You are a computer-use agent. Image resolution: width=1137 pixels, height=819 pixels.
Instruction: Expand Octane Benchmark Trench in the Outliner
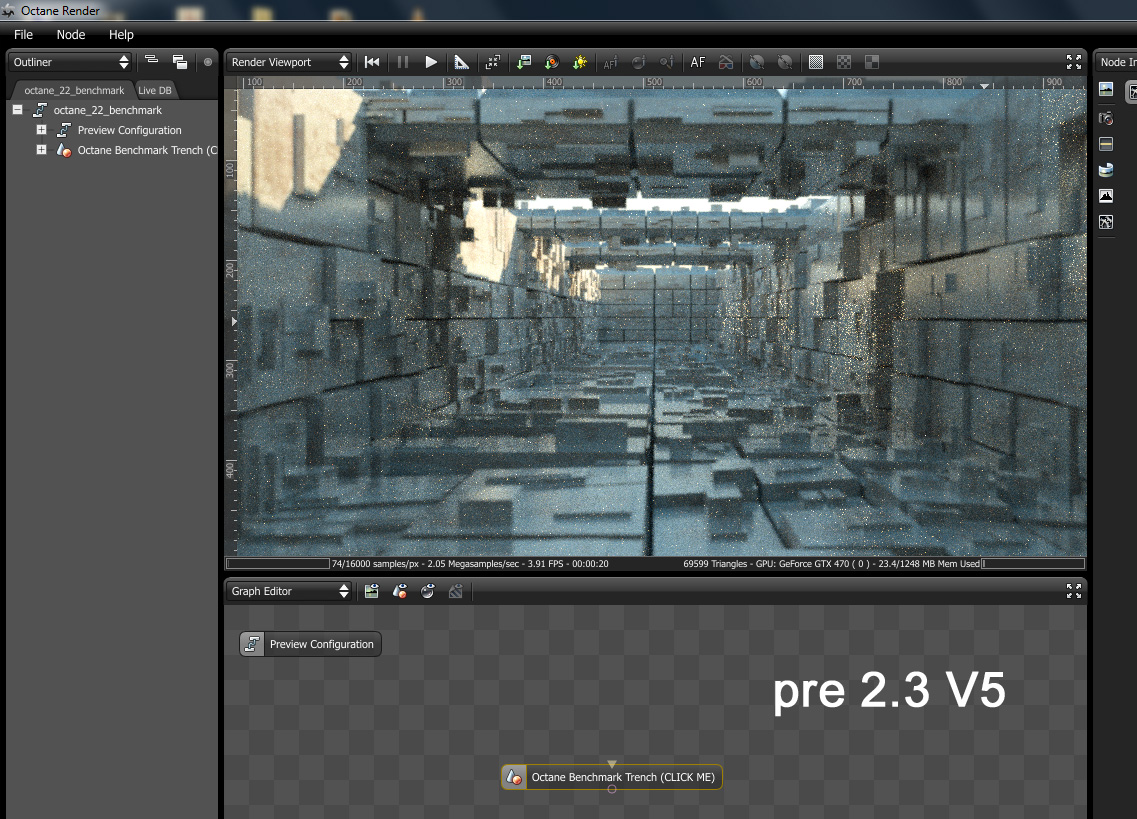(x=41, y=150)
